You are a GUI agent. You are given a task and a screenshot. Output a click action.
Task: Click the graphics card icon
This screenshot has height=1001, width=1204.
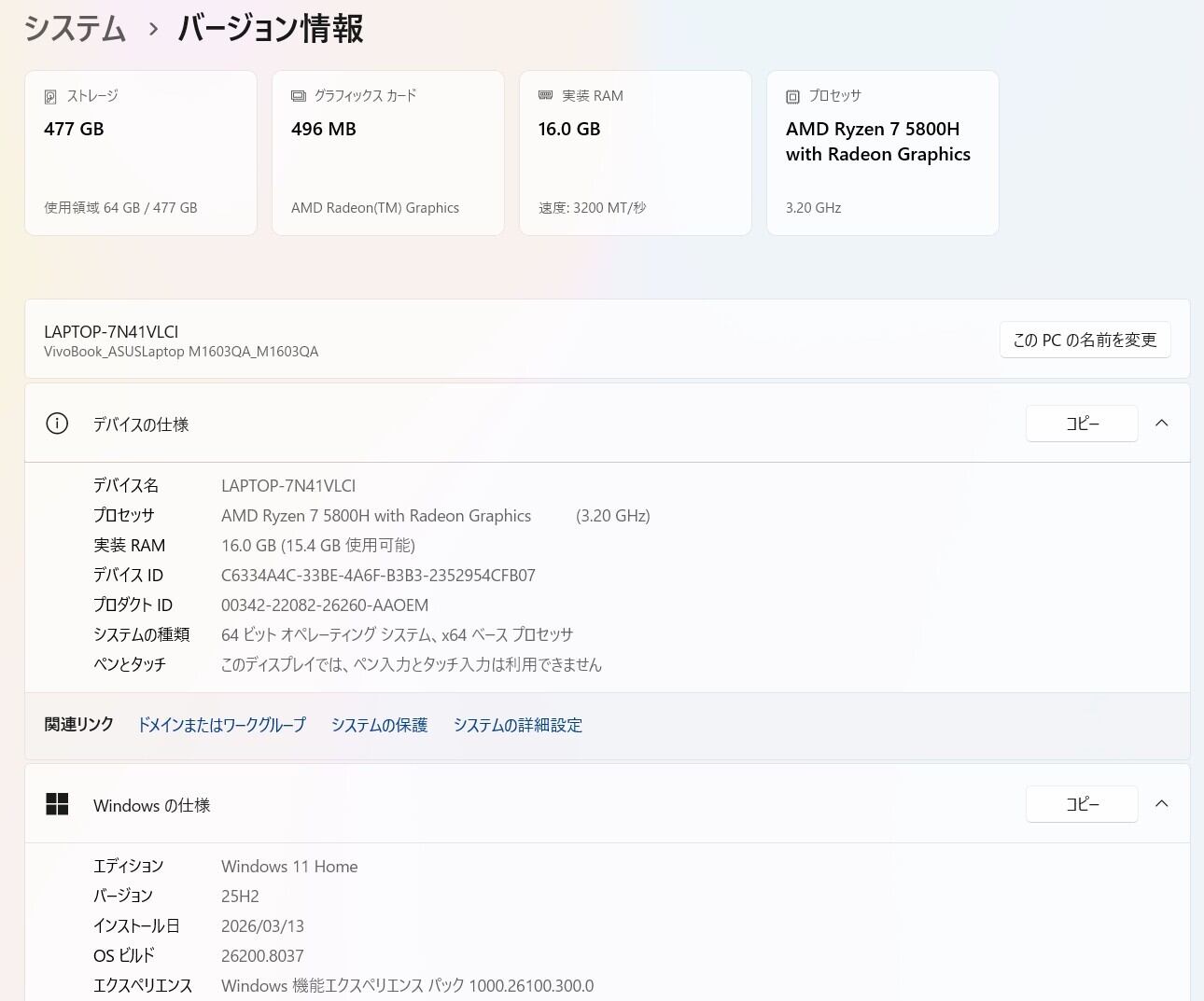click(299, 96)
